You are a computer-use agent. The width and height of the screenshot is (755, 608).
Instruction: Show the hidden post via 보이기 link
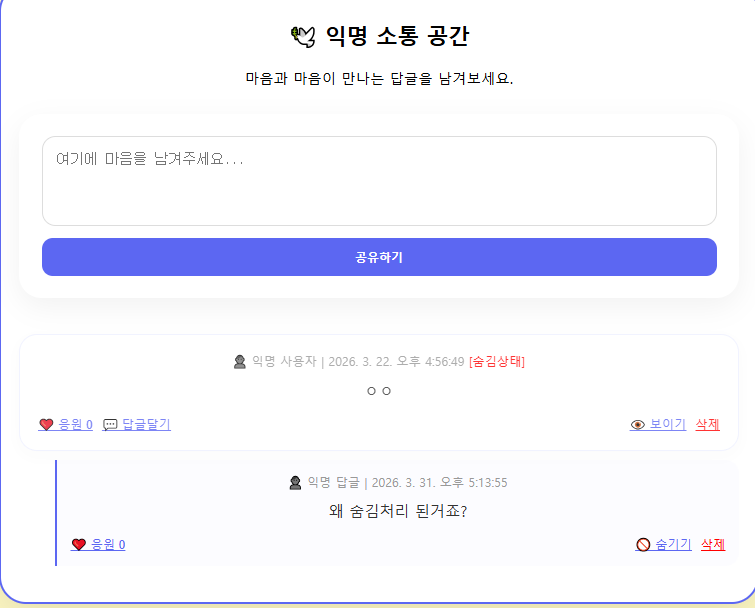667,424
